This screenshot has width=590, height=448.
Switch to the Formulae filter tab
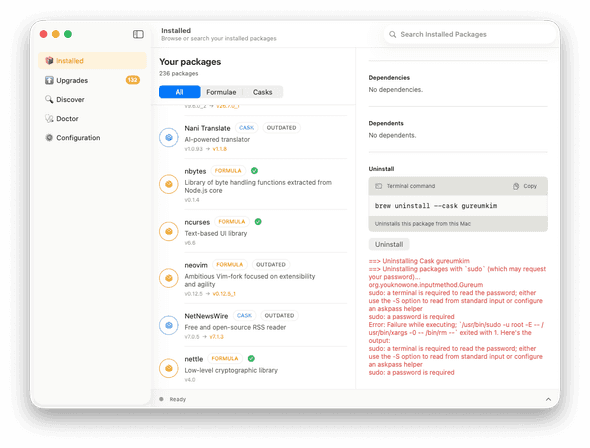pos(221,92)
